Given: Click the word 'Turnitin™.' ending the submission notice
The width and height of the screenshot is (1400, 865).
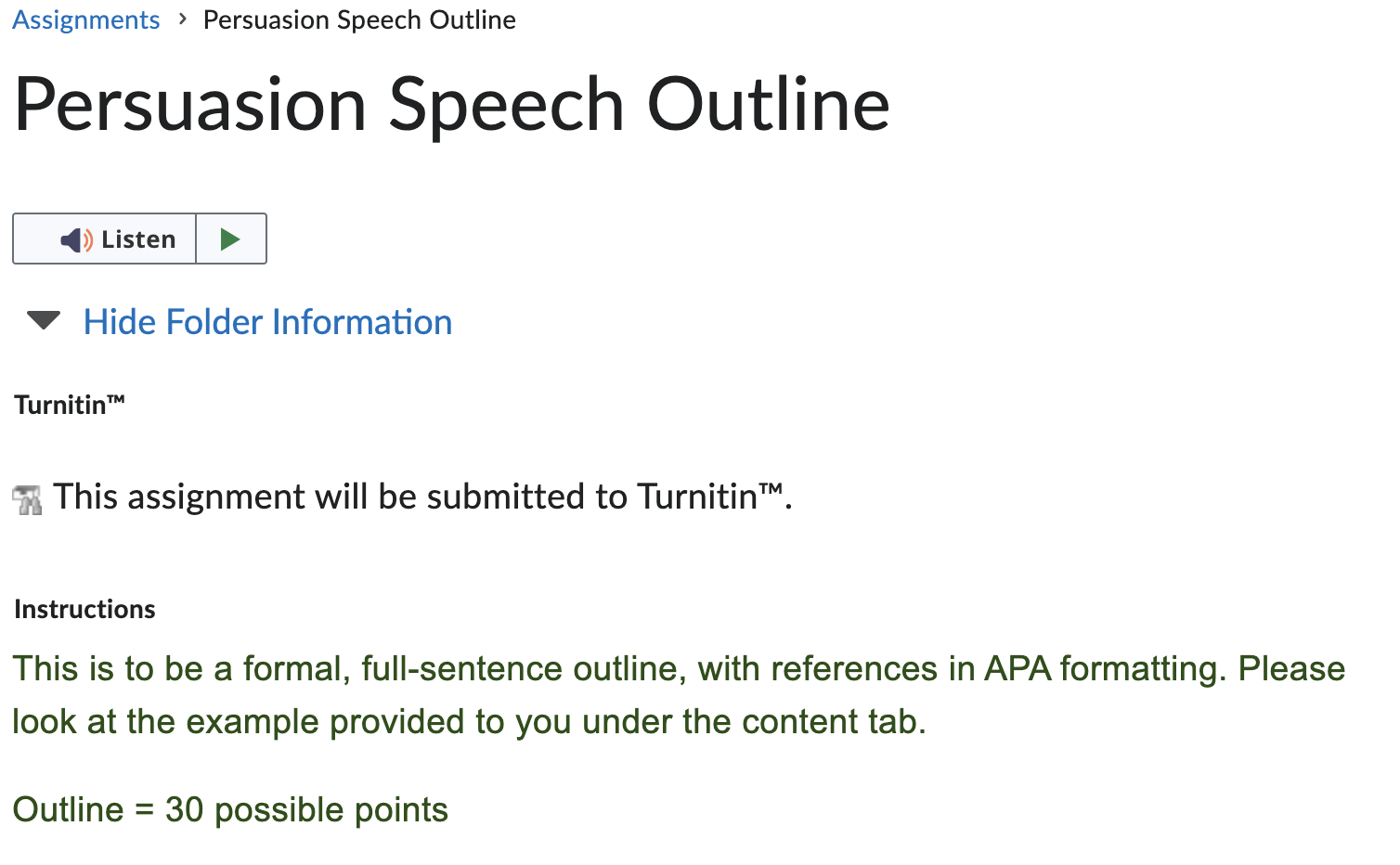Looking at the screenshot, I should tap(715, 497).
